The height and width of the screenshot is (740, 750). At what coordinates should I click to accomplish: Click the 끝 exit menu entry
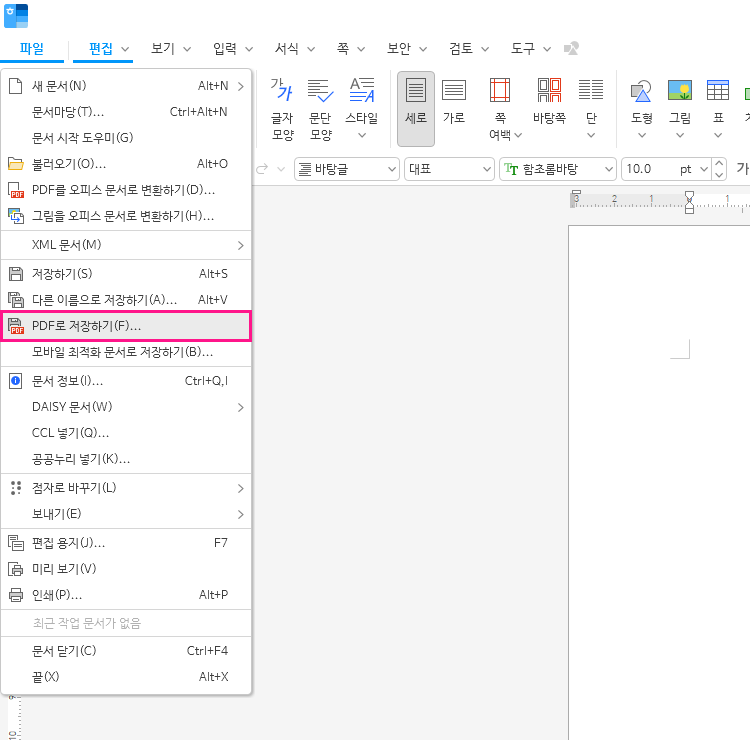(x=126, y=677)
